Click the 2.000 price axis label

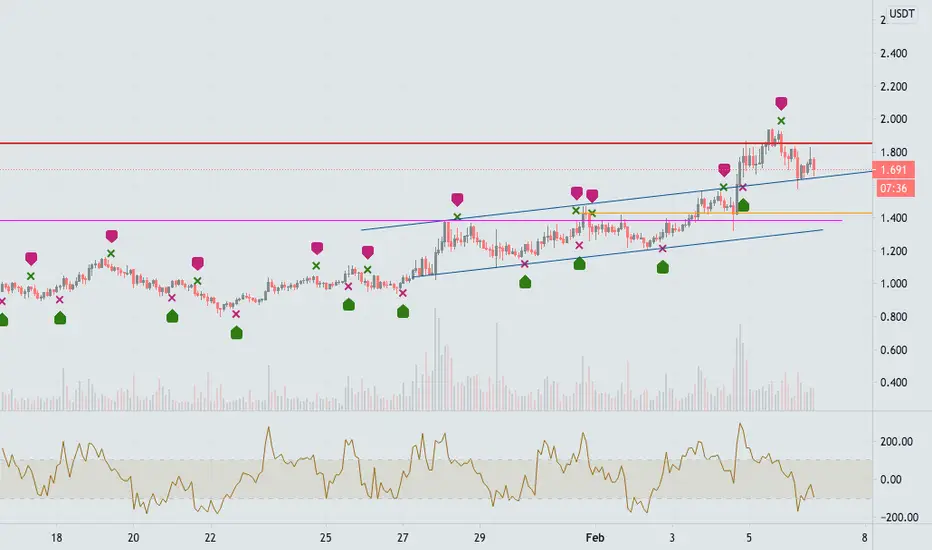point(893,119)
